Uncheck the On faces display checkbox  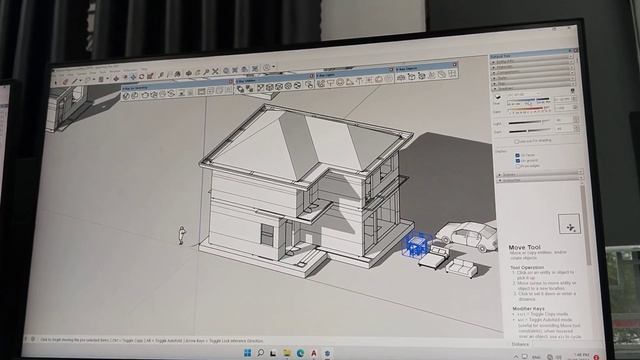point(518,155)
